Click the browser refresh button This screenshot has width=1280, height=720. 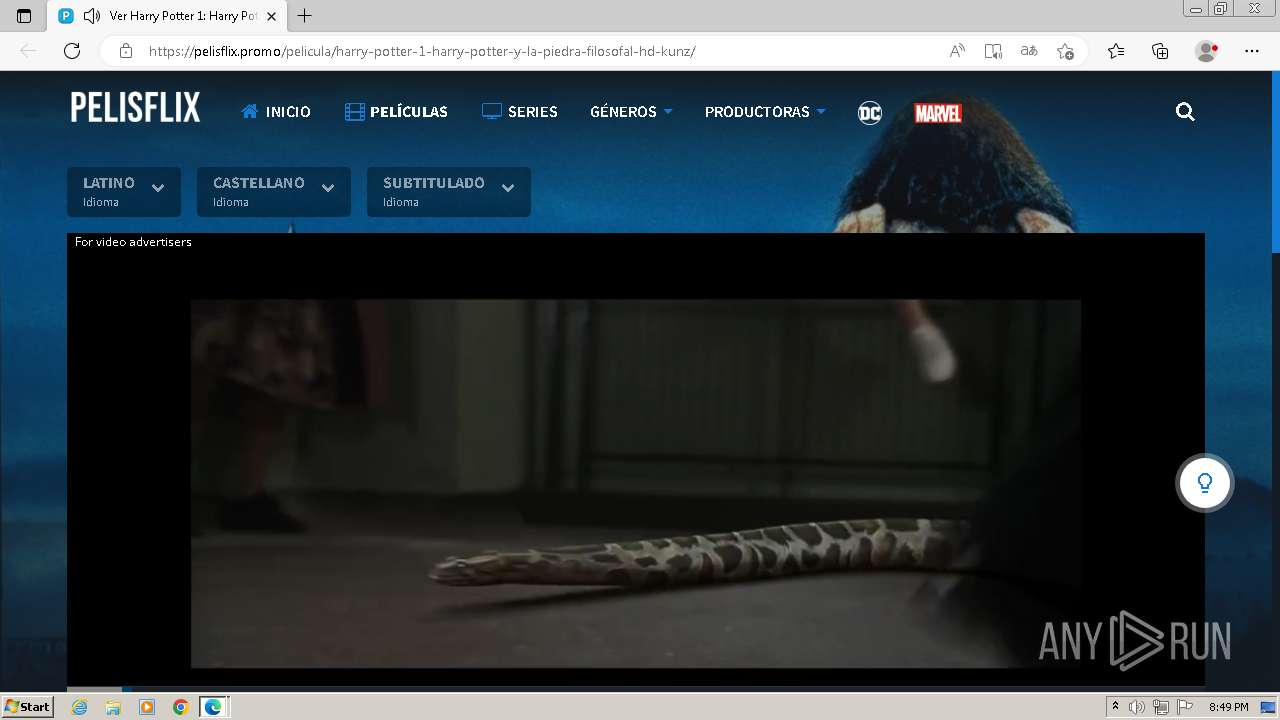coord(72,51)
